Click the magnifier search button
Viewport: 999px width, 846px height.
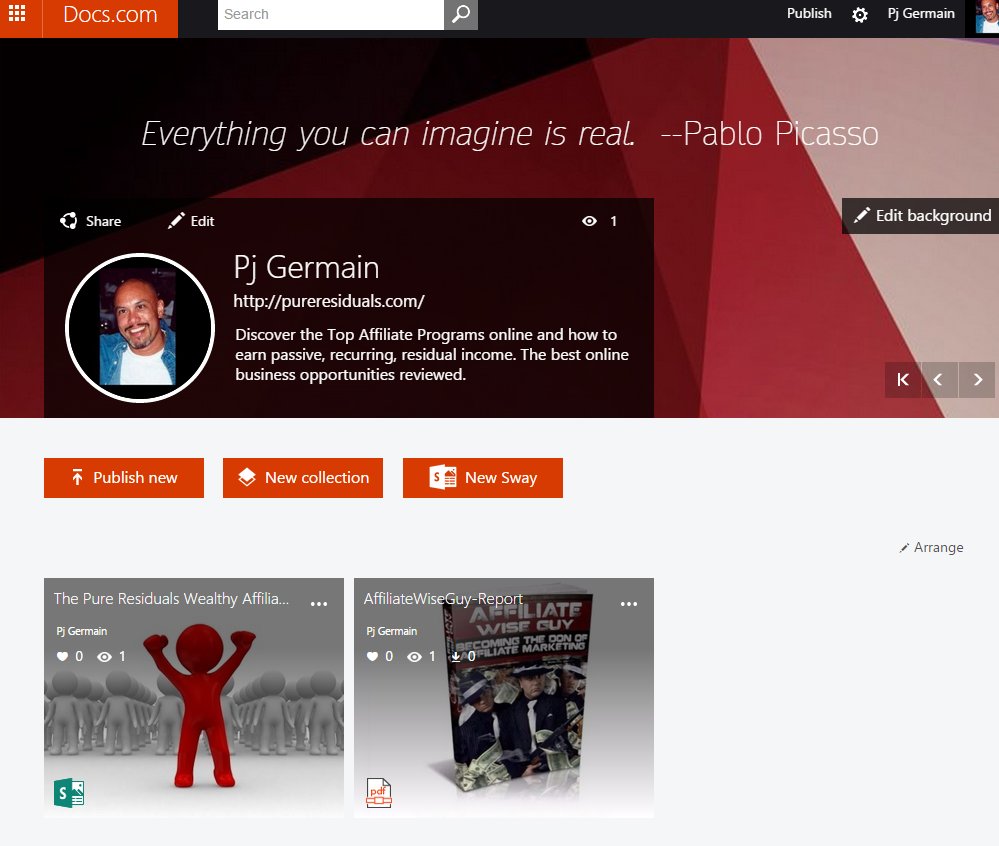coord(461,15)
